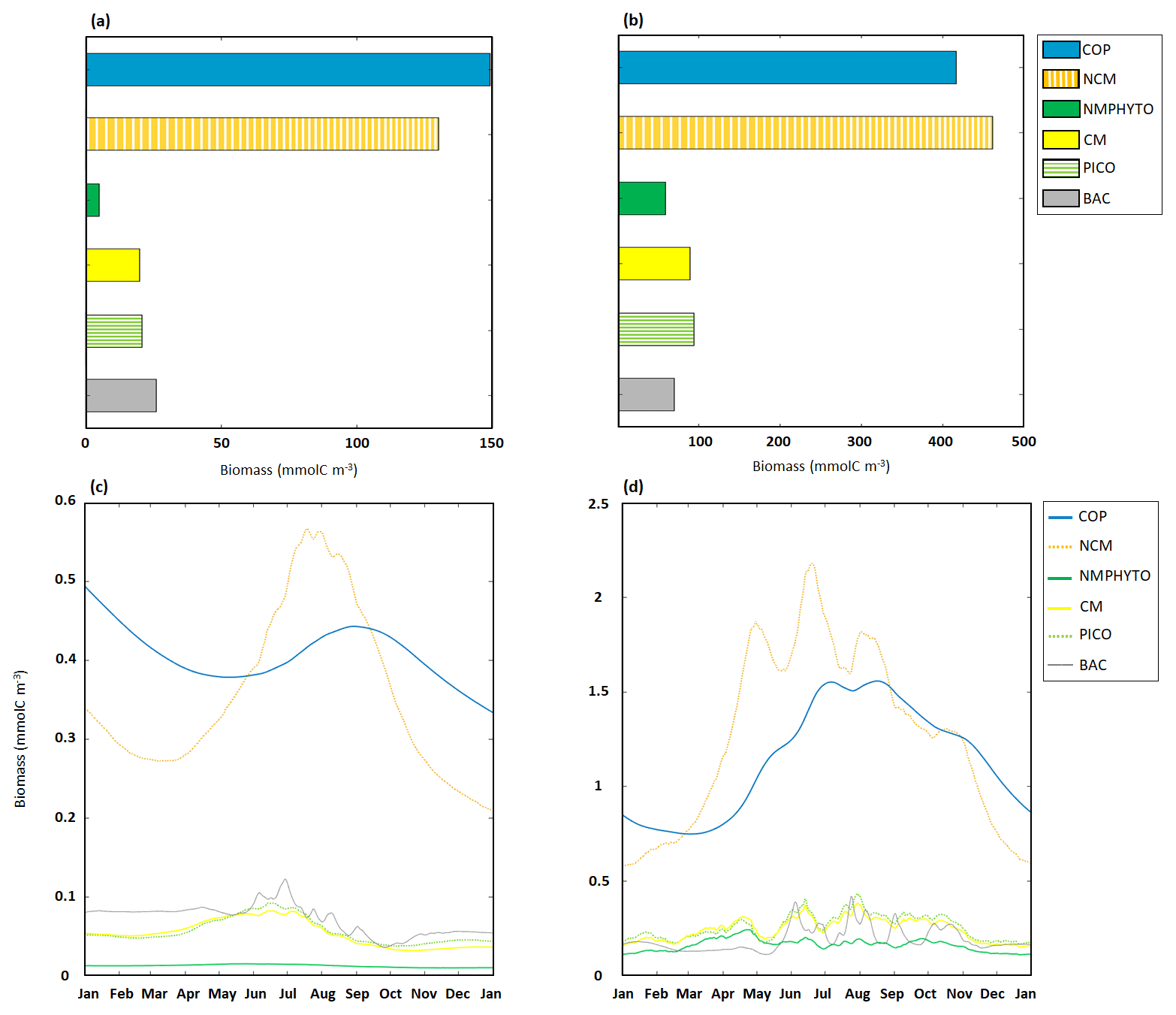Click the (a) panel label
The height and width of the screenshot is (1015, 1176).
pos(100,21)
